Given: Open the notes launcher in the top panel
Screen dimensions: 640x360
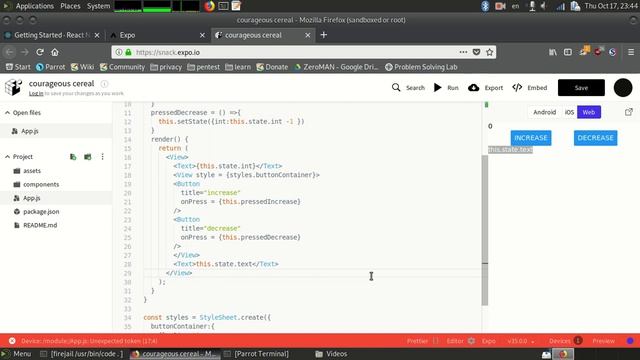Looking at the screenshot, I should point(236,6).
